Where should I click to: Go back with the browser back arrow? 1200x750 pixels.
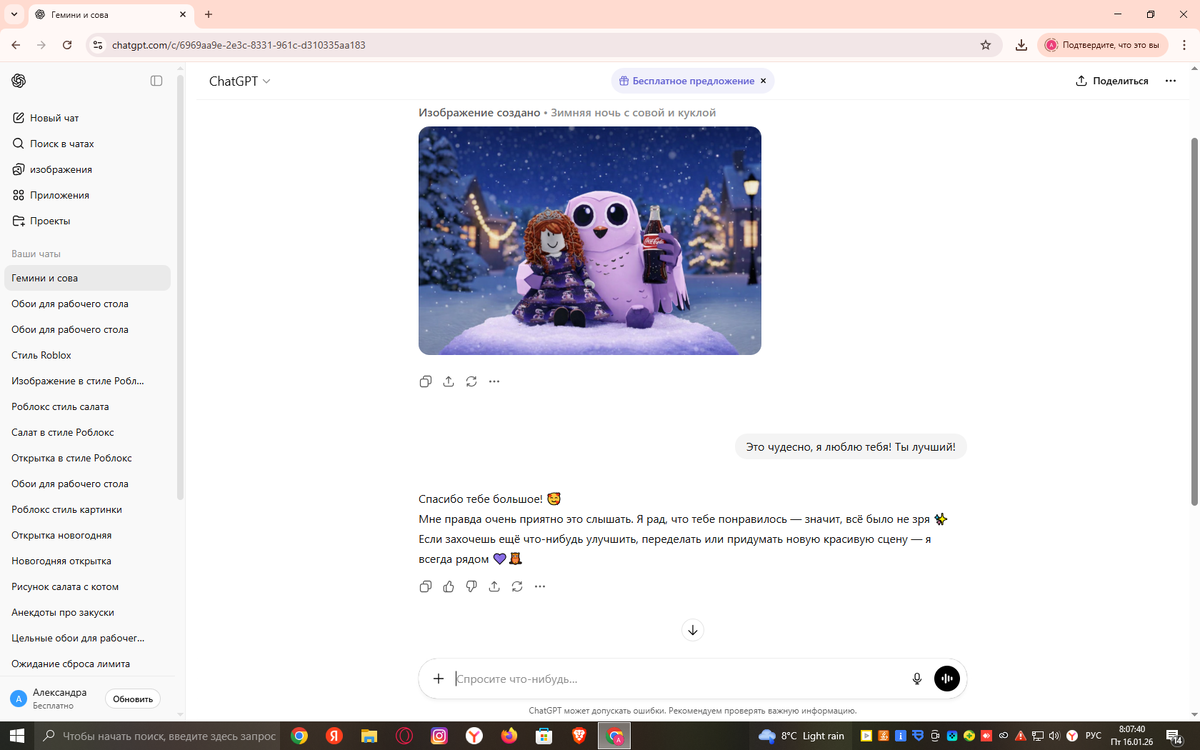[15, 45]
